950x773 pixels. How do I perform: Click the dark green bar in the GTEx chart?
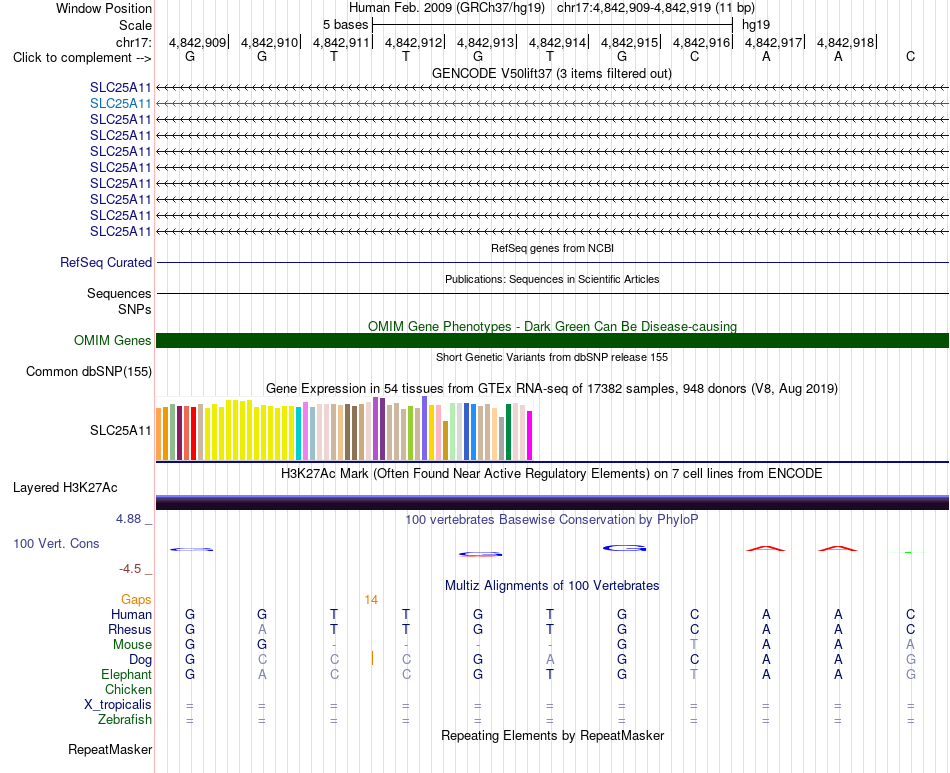pyautogui.click(x=508, y=432)
